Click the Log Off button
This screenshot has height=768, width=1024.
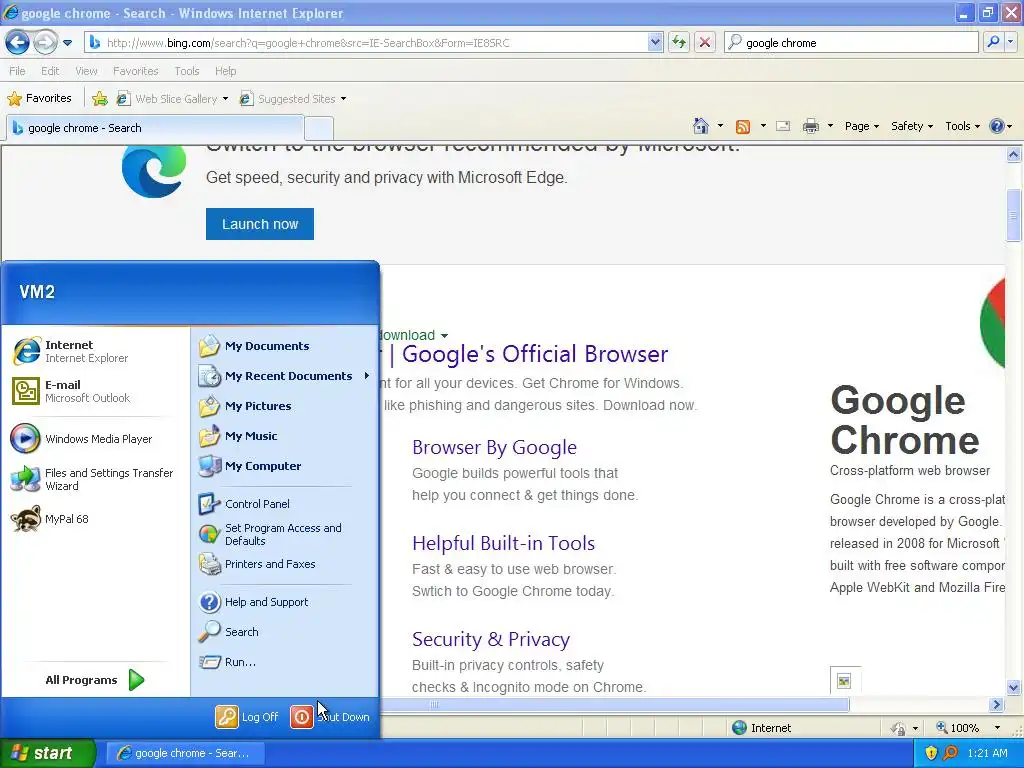click(x=248, y=717)
